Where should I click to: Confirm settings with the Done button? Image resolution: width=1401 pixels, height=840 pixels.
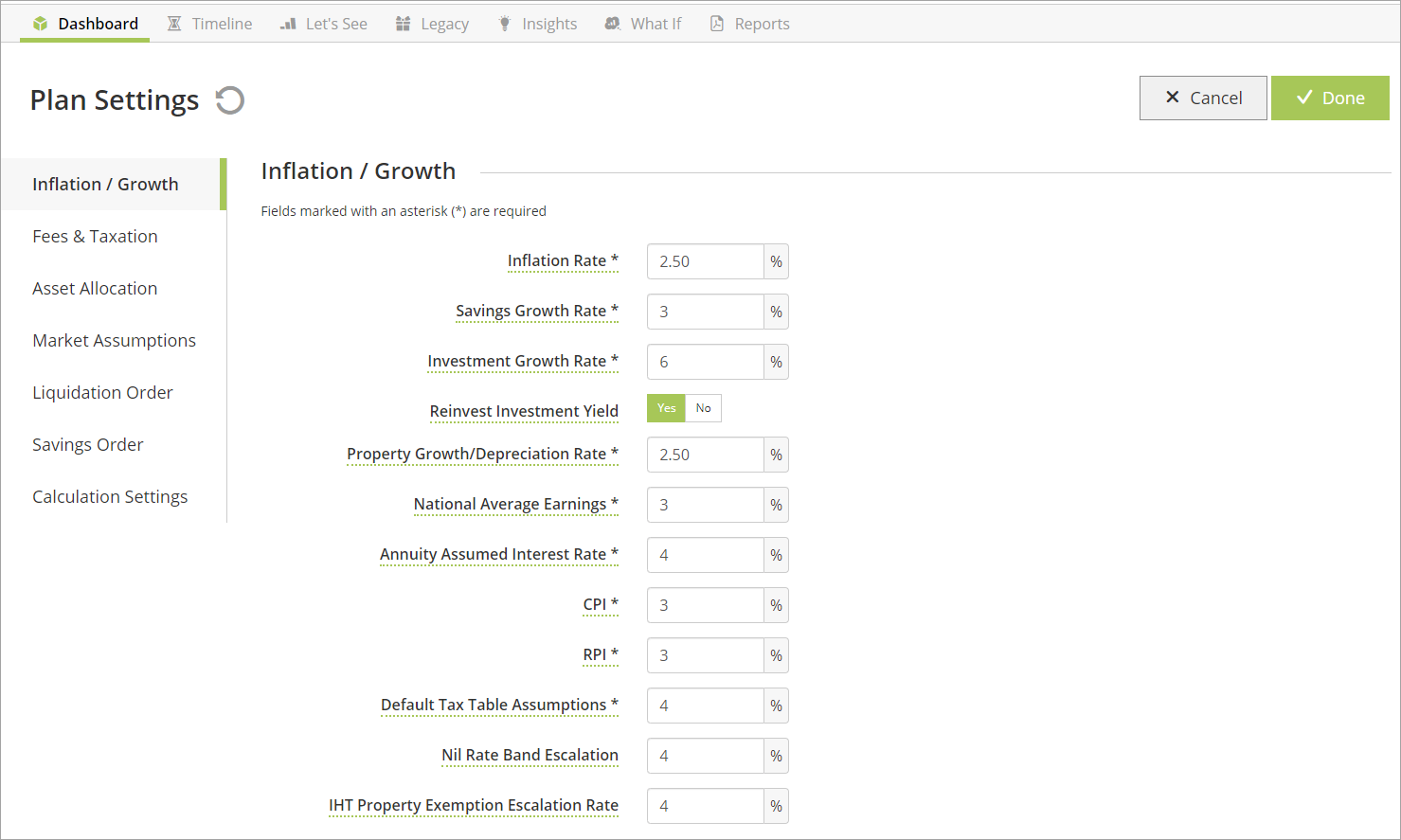1330,98
